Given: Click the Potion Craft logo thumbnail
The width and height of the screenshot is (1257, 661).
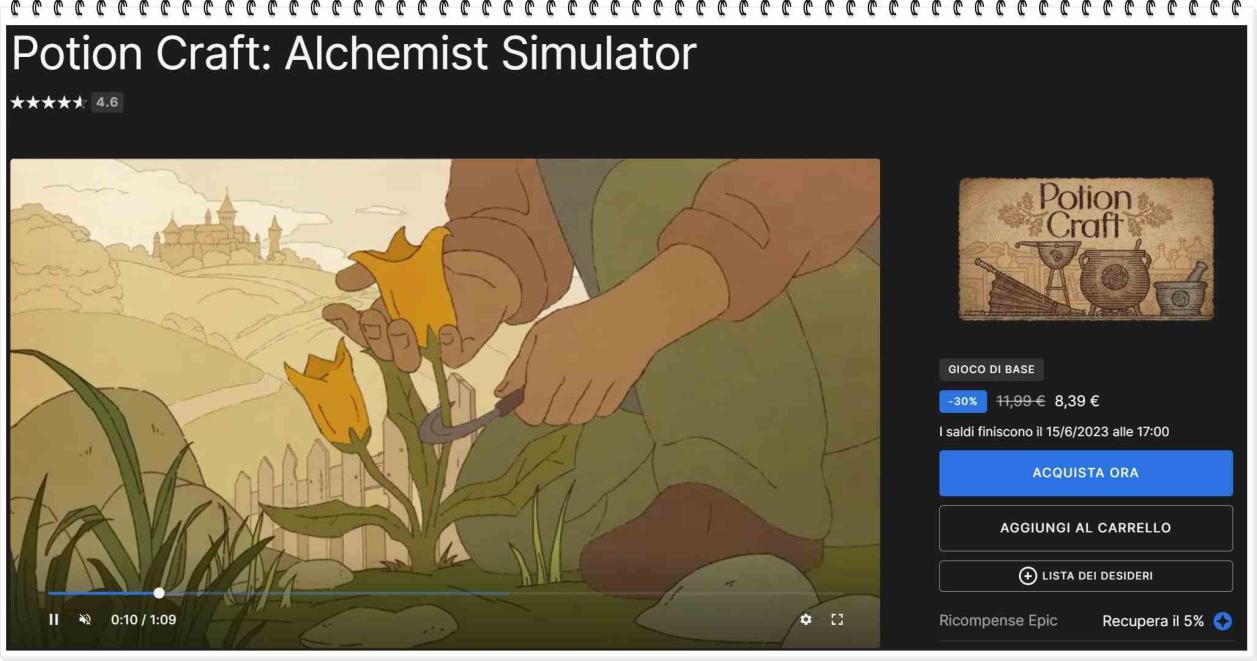Looking at the screenshot, I should point(1085,249).
